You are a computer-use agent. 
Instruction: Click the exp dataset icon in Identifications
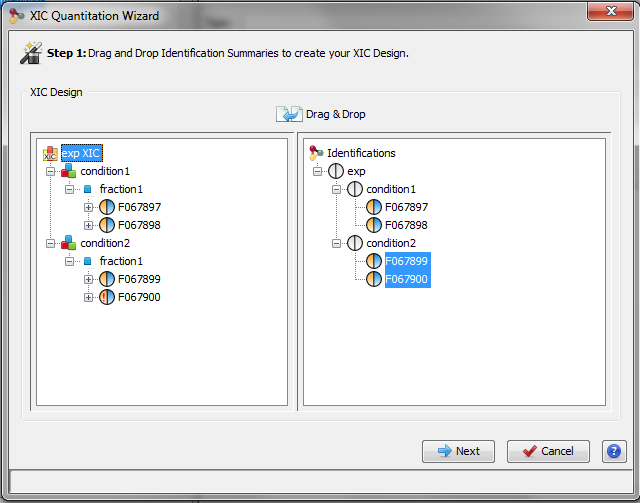click(x=335, y=171)
